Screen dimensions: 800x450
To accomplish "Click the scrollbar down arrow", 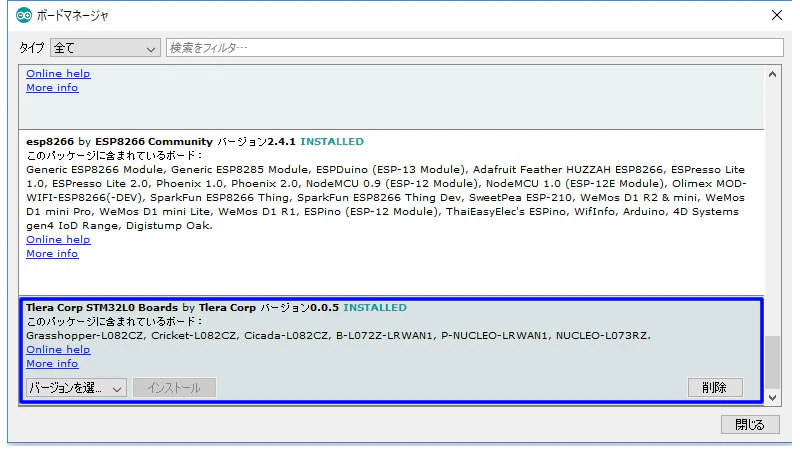I will [772, 397].
